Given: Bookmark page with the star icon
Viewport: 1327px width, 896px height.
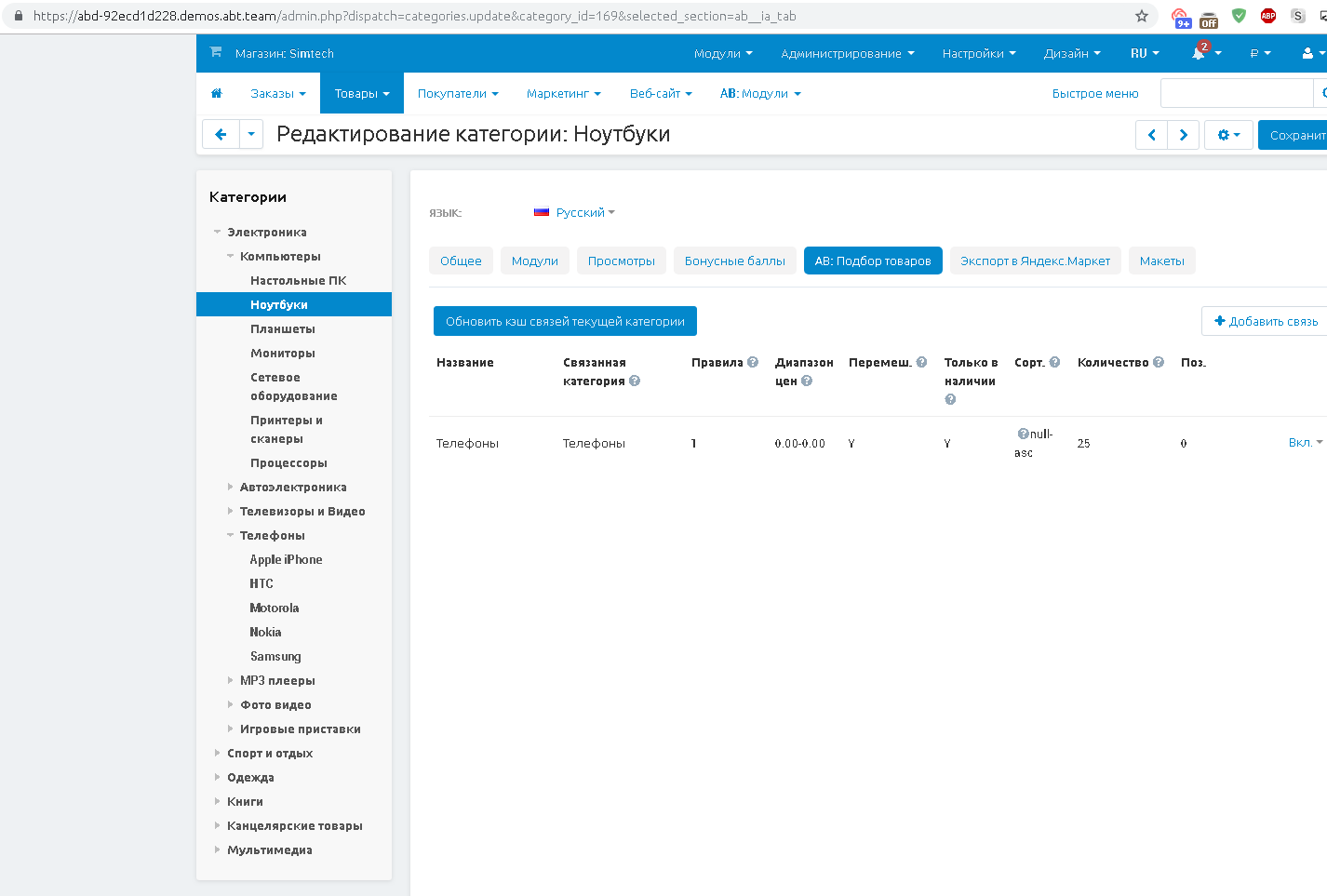Looking at the screenshot, I should (x=1141, y=16).
